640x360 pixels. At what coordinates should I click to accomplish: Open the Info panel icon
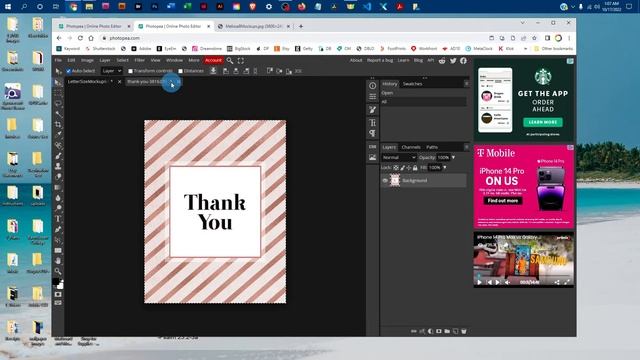point(373,86)
